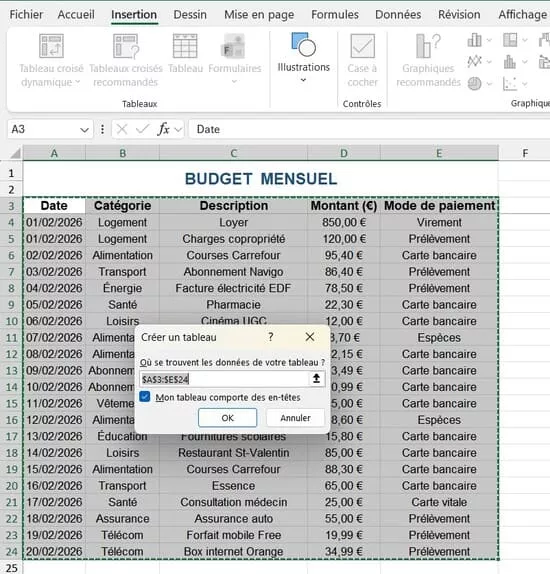Open the Formulaires ribbon button
Viewport: 550px width, 574px height.
tap(235, 59)
